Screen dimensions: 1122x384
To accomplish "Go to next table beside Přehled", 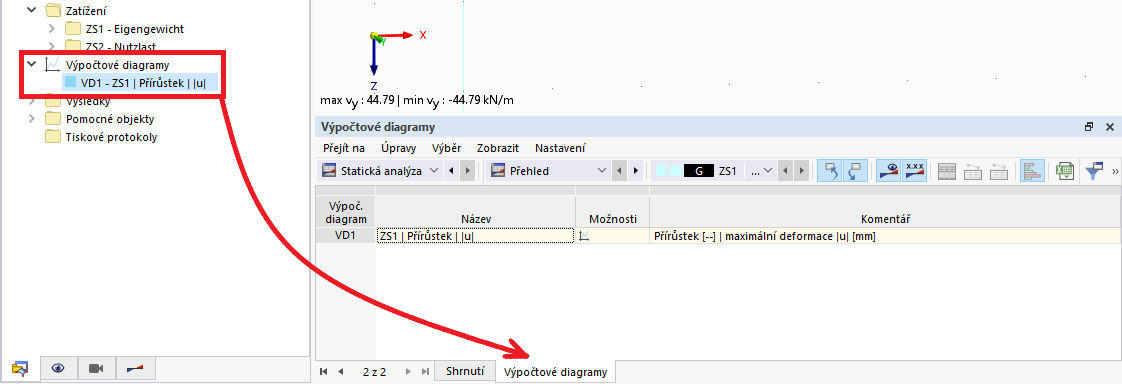I will pyautogui.click(x=635, y=171).
